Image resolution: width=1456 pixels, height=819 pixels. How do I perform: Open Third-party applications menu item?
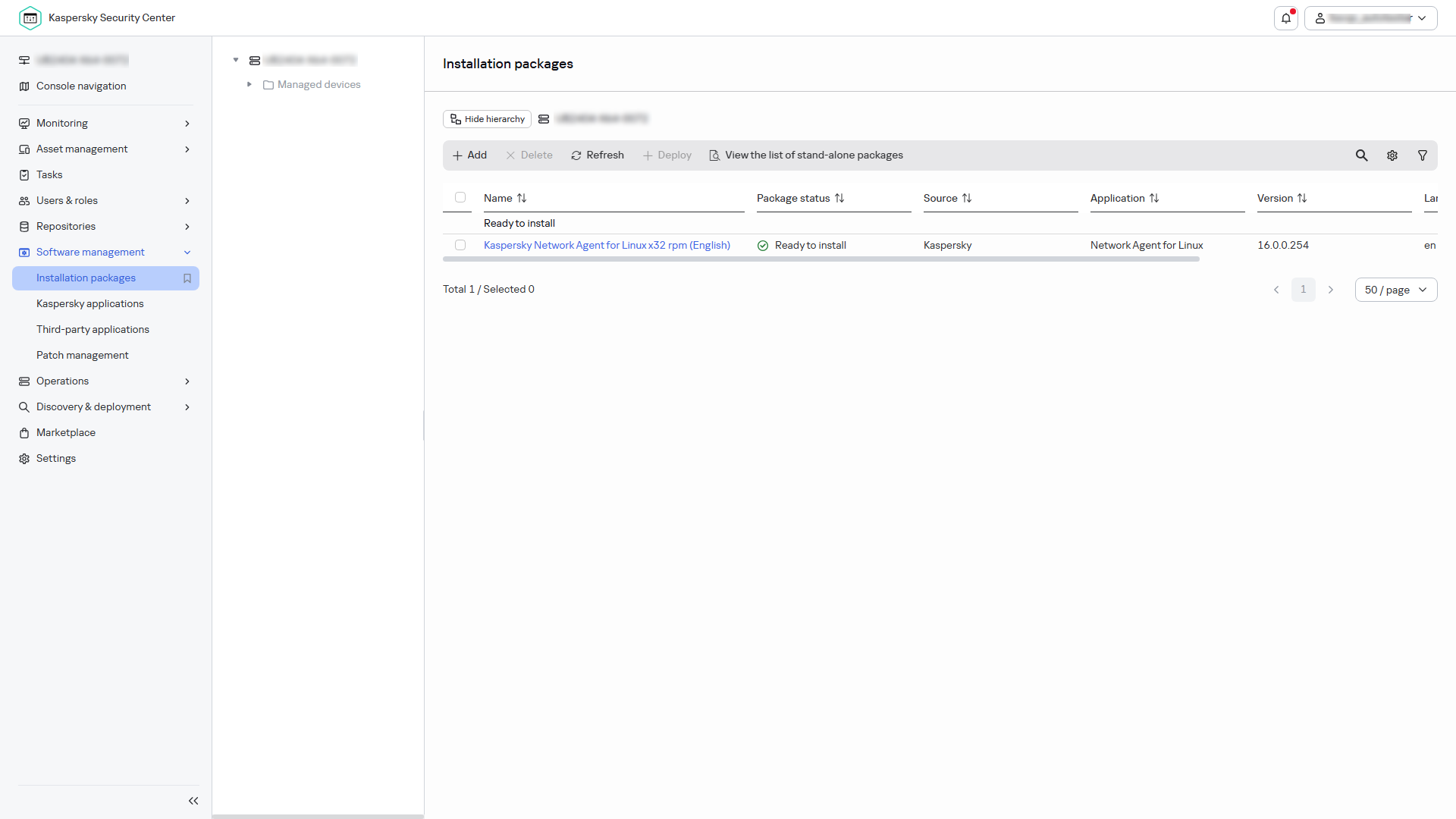93,329
